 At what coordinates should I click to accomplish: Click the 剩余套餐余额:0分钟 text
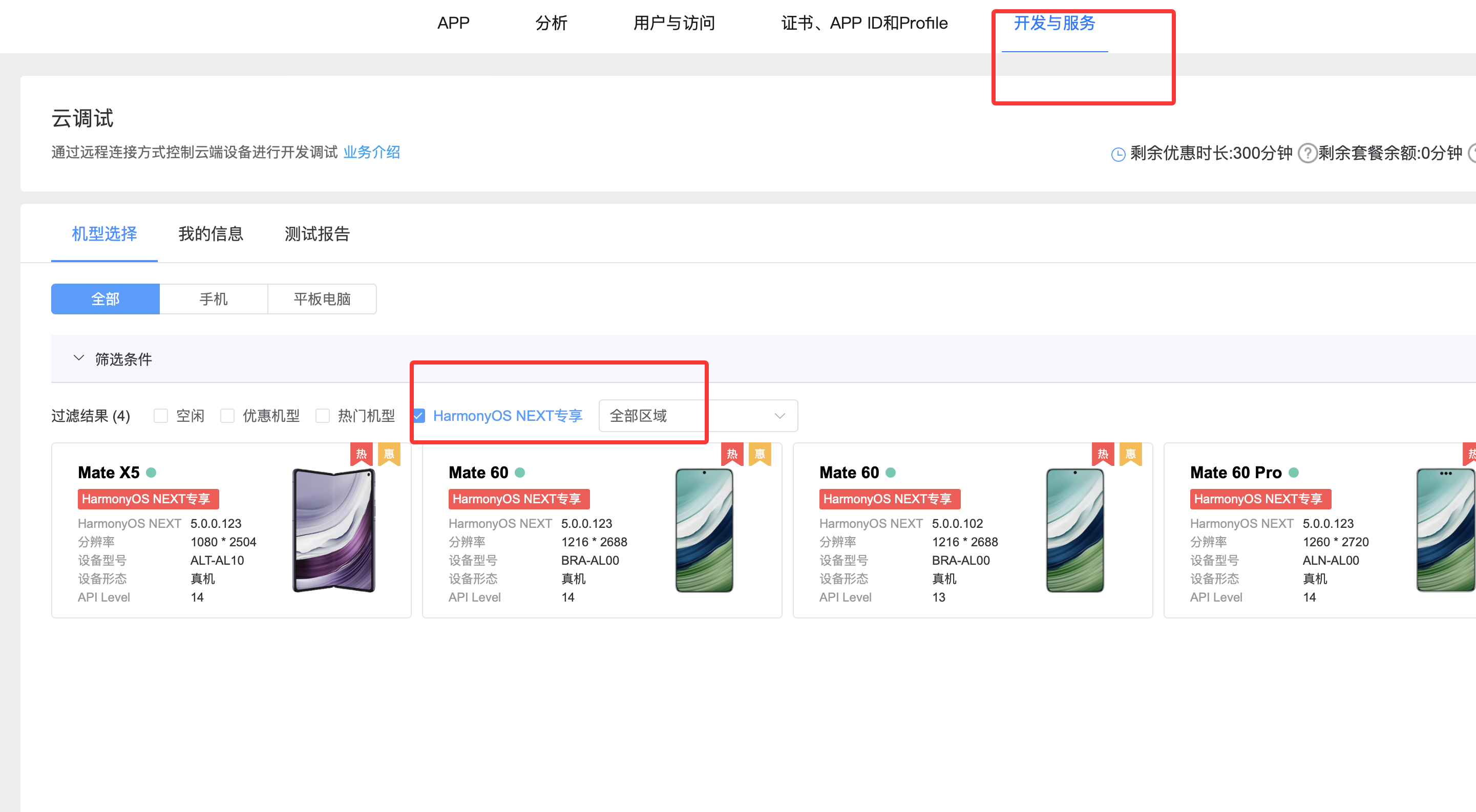coord(1390,153)
